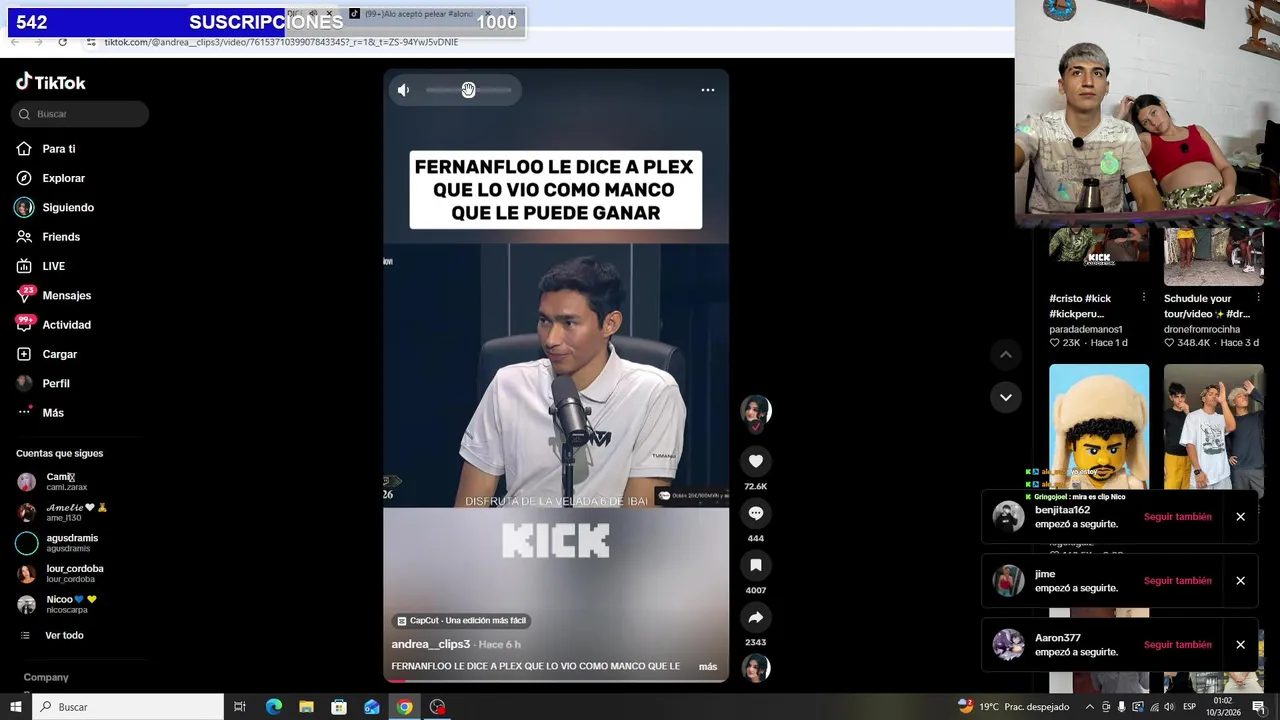This screenshot has width=1280, height=720.
Task: Reload the browser page
Action: coord(62,42)
